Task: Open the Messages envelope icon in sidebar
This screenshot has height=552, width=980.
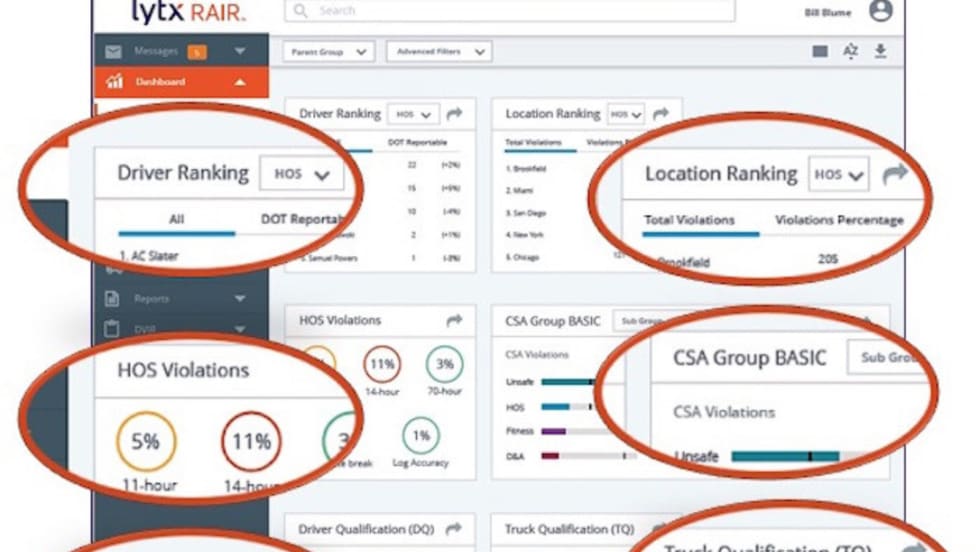Action: pyautogui.click(x=113, y=51)
